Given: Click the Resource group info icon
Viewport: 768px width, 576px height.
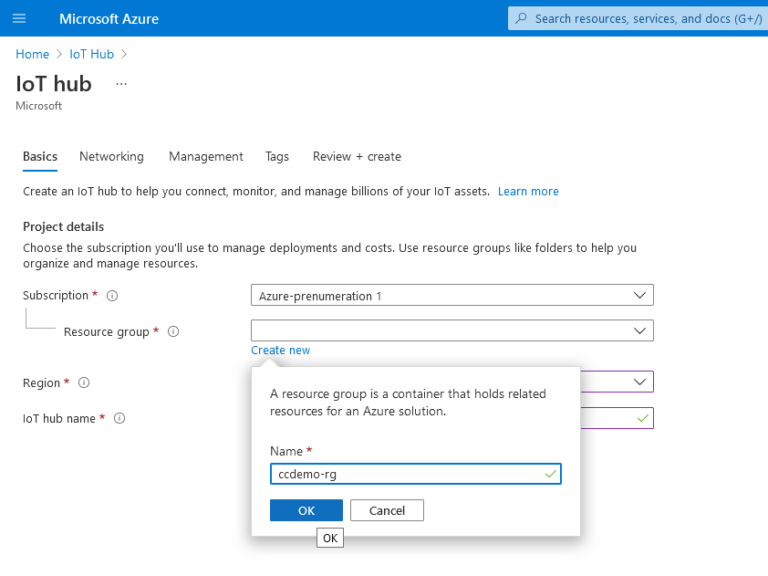Looking at the screenshot, I should (x=173, y=332).
